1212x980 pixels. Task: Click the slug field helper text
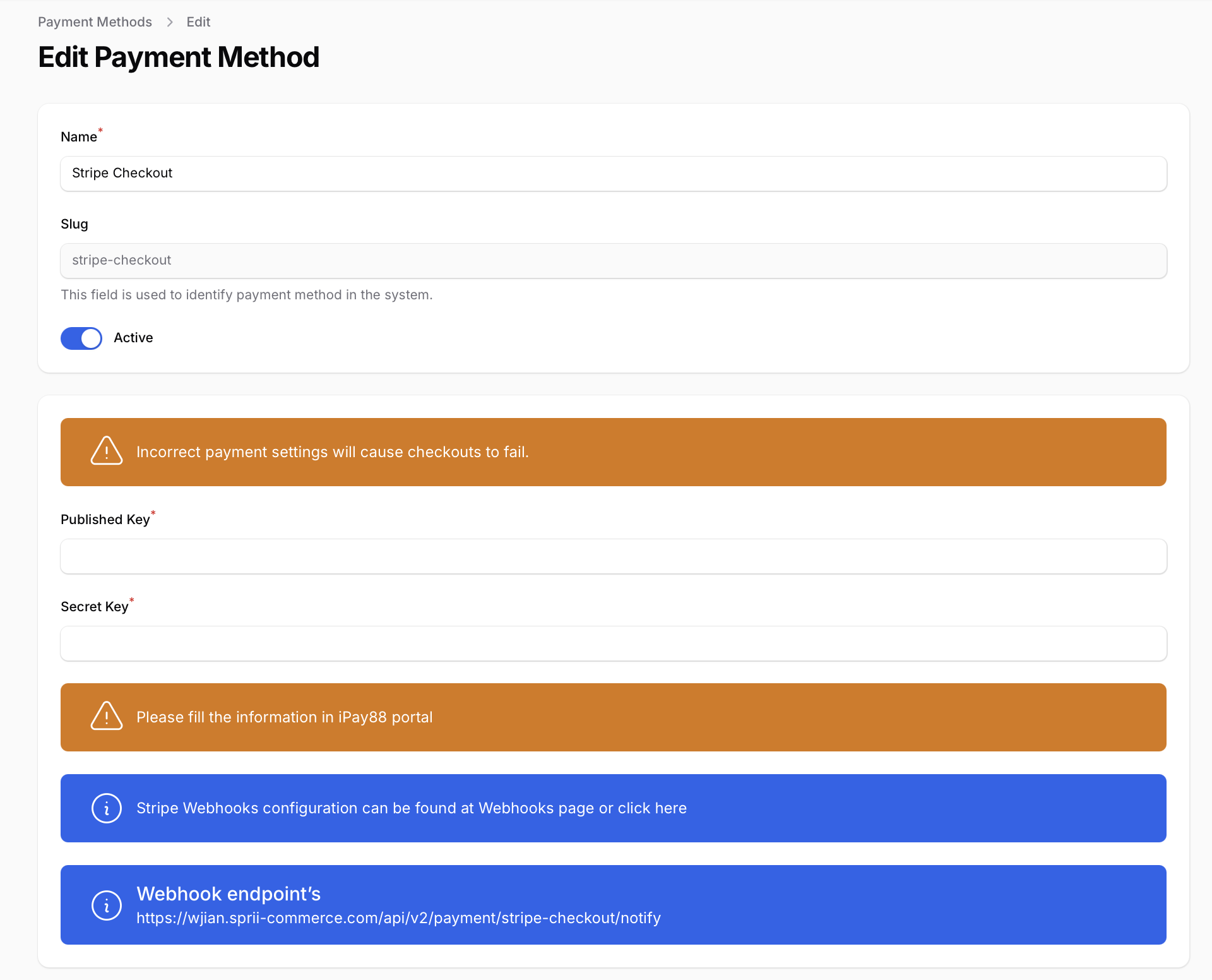pyautogui.click(x=246, y=295)
